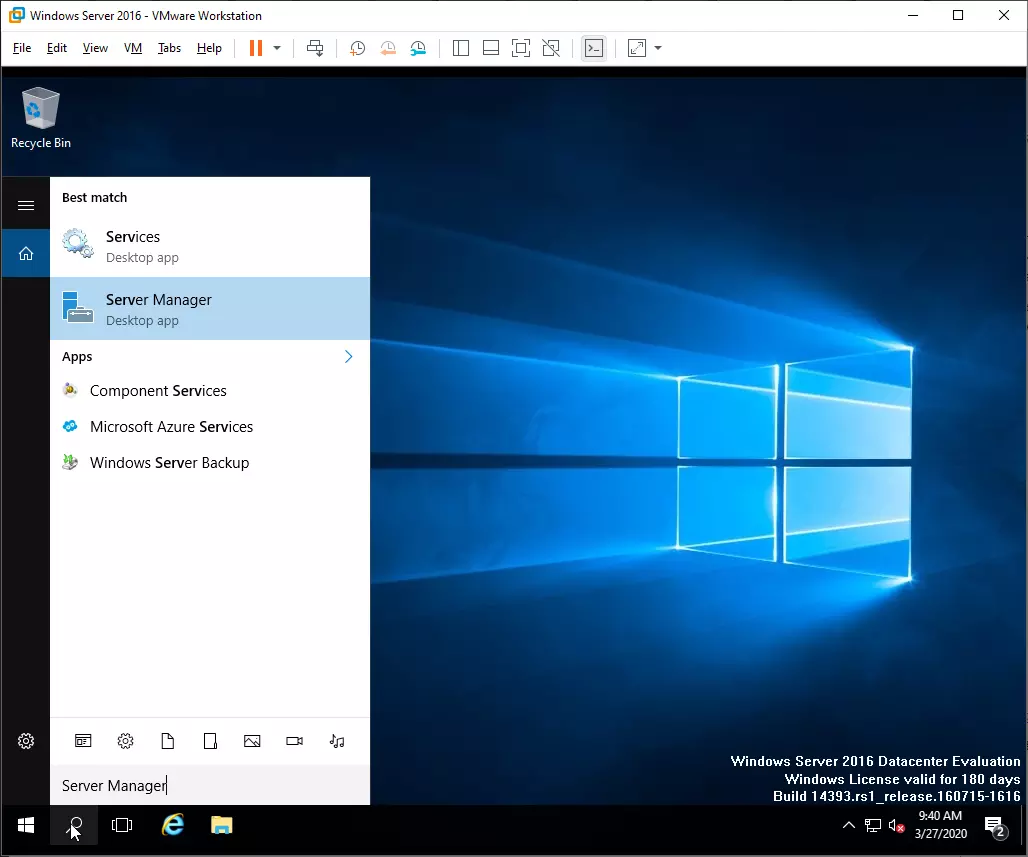Enter full screen mode icon

coord(521,48)
